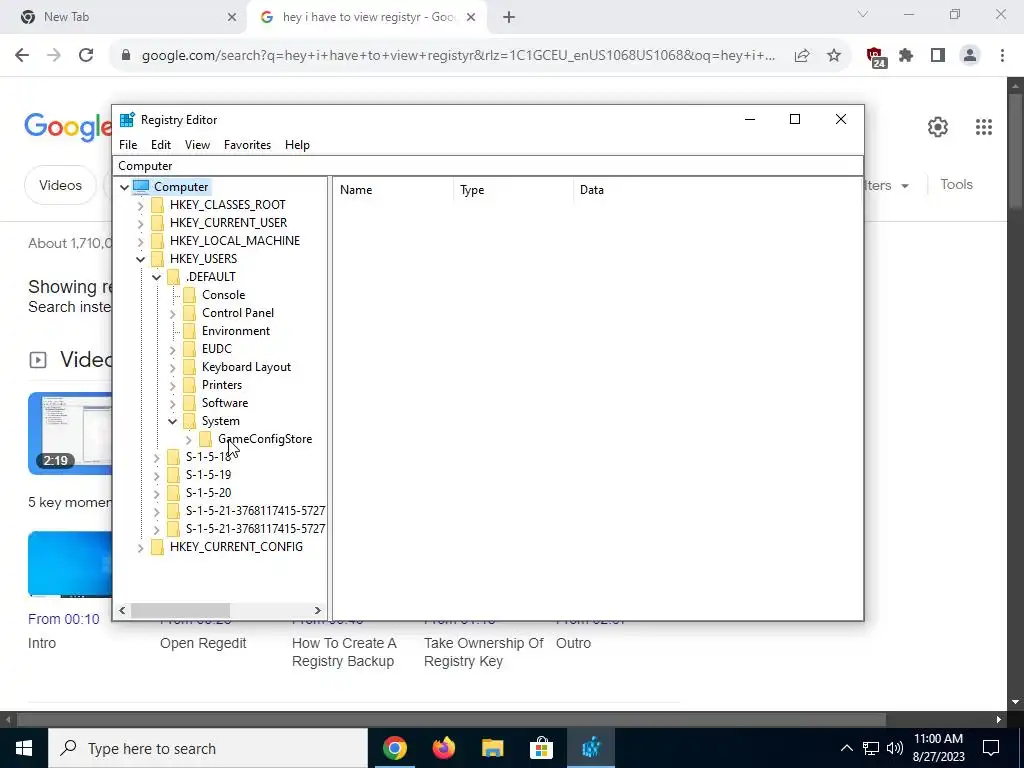Open the Edit menu in Registry Editor
Image resolution: width=1024 pixels, height=768 pixels.
click(x=161, y=145)
